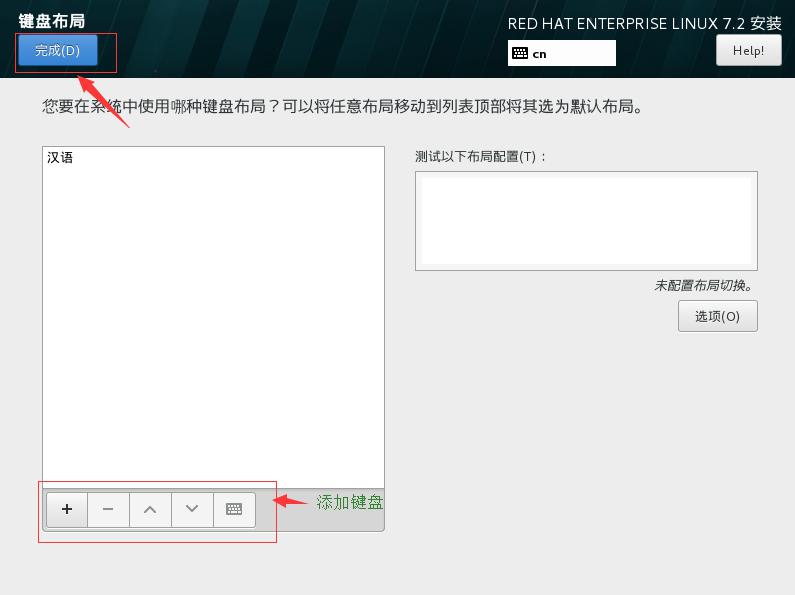
Task: Click the green 添加键盘 annotation text
Action: pos(349,502)
